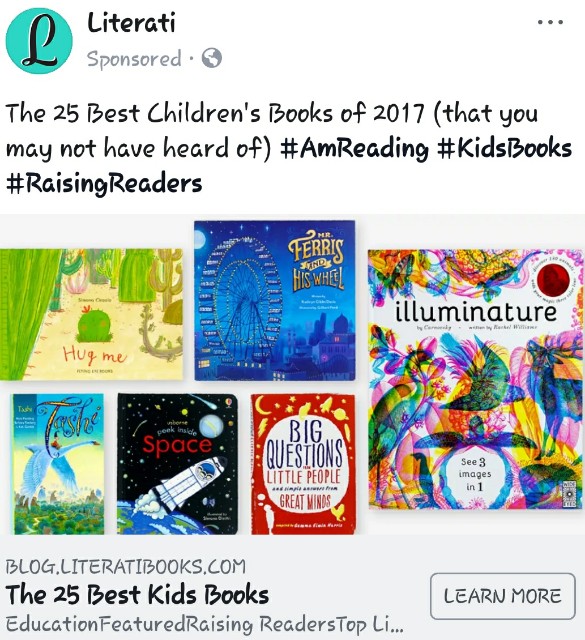Click the globe public audience icon
Viewport: 585px width, 640px height.
point(212,58)
